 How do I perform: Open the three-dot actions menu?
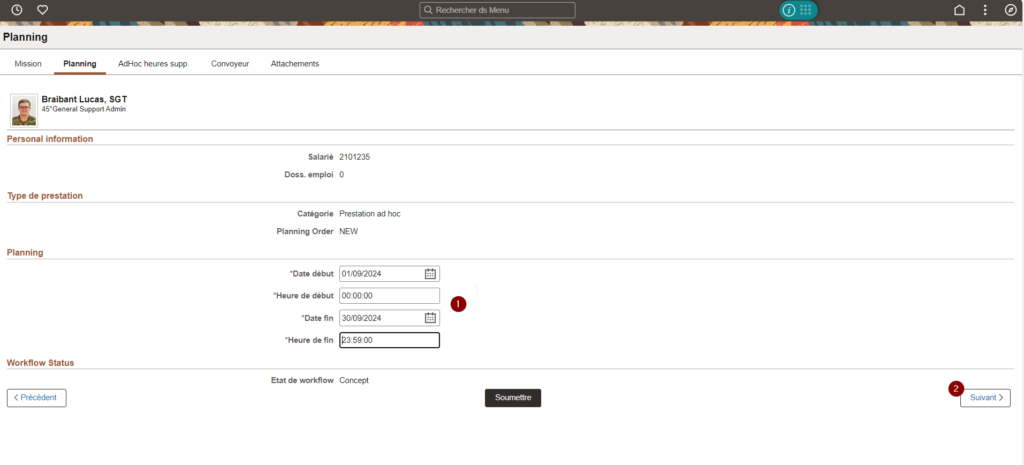[985, 10]
